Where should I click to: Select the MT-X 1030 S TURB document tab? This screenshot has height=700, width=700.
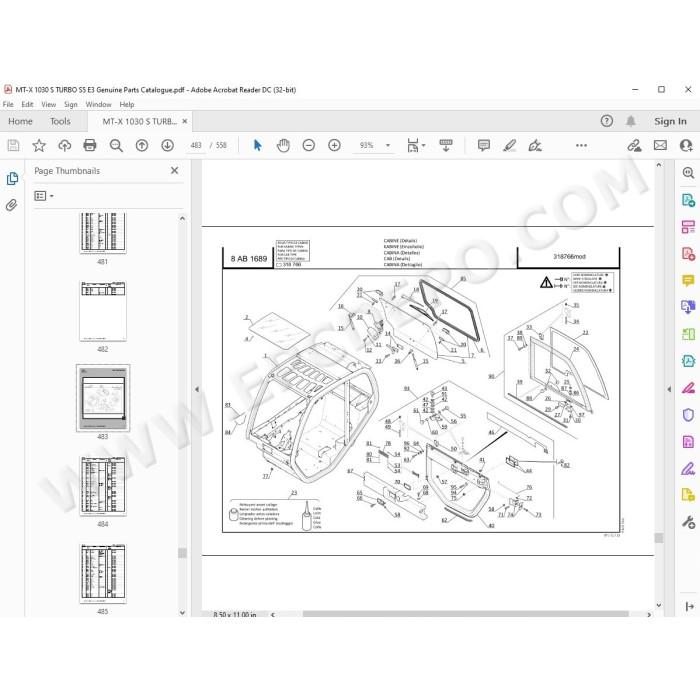point(140,121)
